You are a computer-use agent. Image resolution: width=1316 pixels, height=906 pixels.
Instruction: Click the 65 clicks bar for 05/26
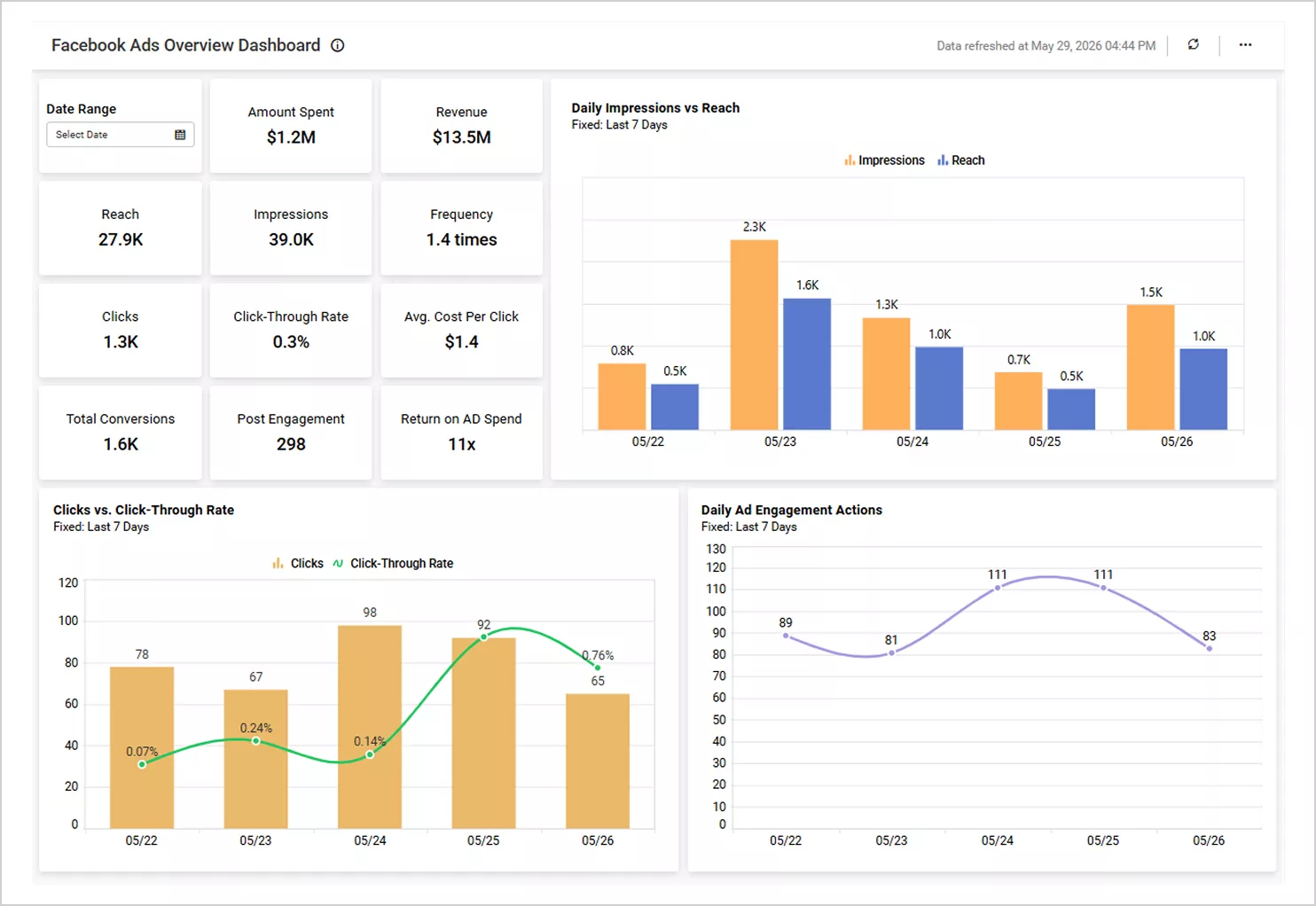tap(598, 761)
